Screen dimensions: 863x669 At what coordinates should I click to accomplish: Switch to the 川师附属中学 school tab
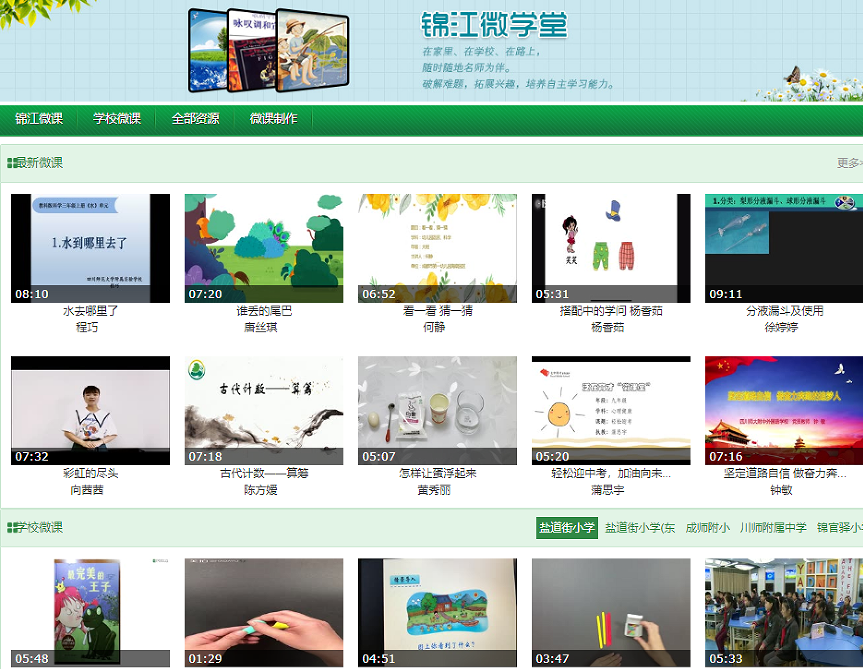coord(773,528)
